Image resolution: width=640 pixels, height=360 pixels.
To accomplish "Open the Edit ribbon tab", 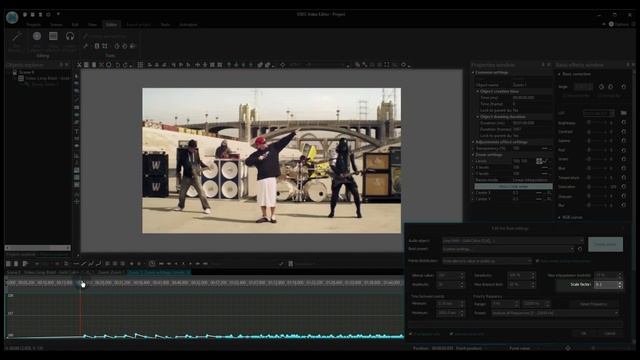I will click(75, 25).
